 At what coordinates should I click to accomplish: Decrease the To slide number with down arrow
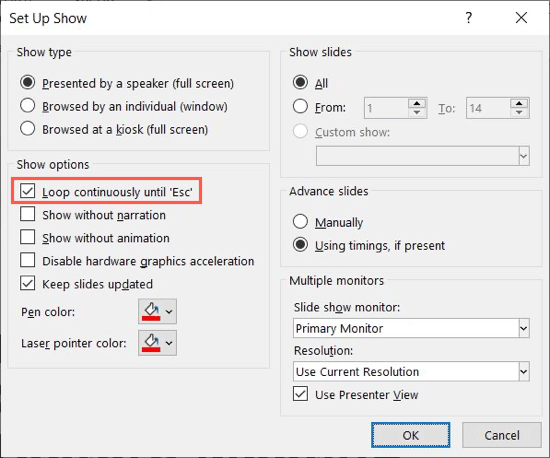(x=519, y=113)
